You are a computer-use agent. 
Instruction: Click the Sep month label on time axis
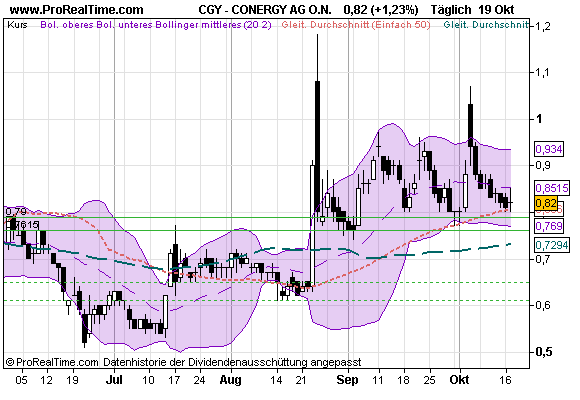(x=347, y=380)
